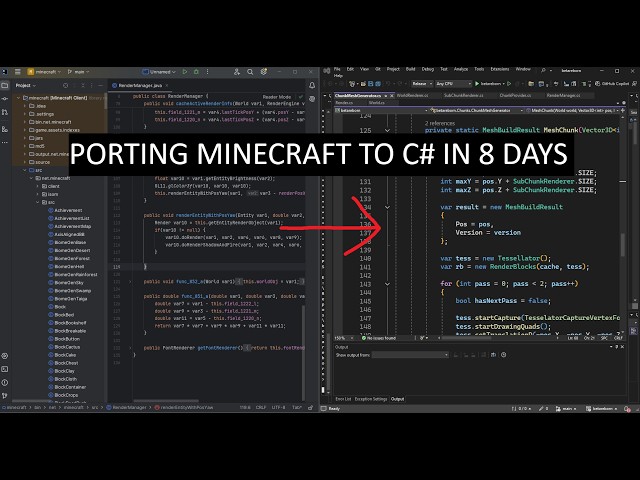Close RenderManager.java tab in IntelliJ
This screenshot has height=480, width=640.
click(167, 86)
